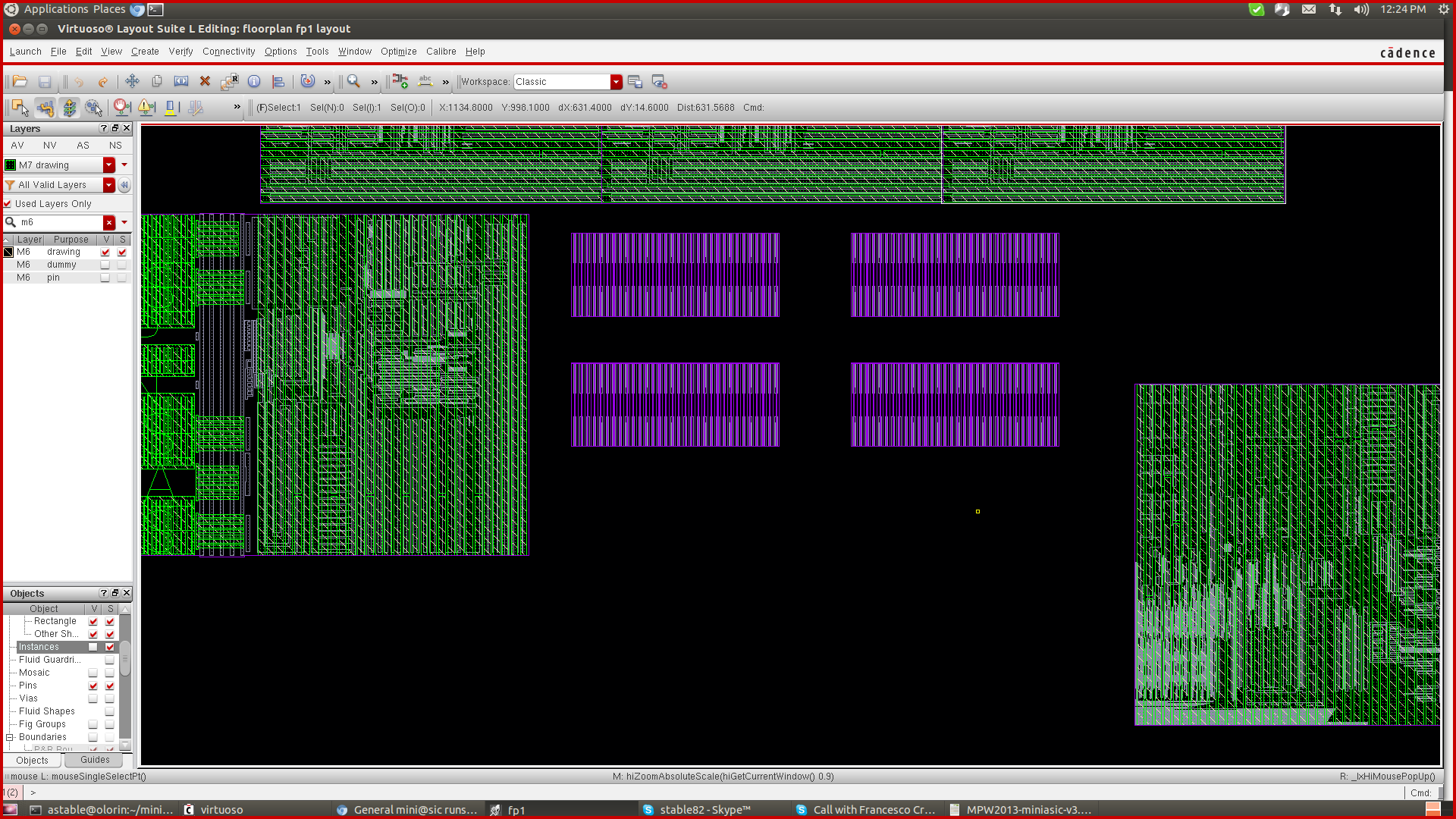
Task: Collapse the Boundaries tree node
Action: (x=10, y=737)
